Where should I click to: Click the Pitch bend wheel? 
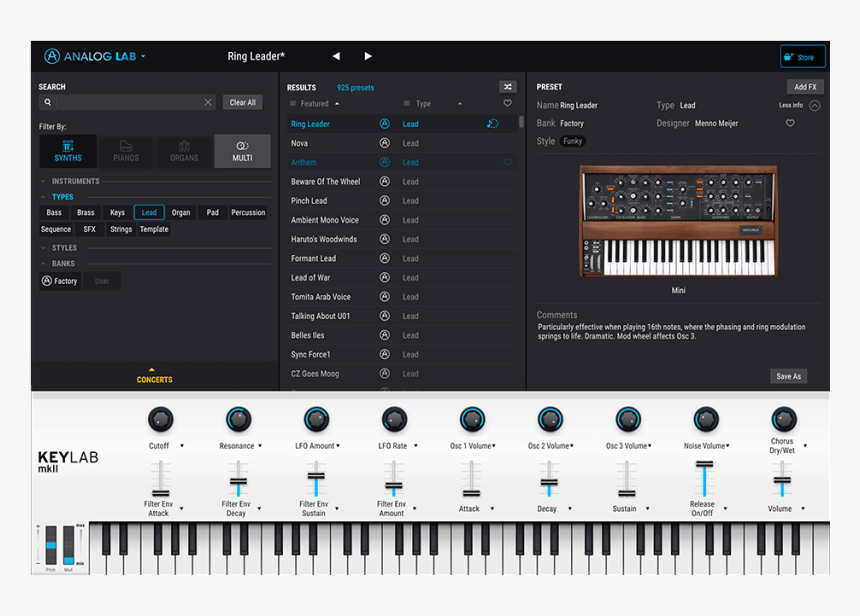click(x=51, y=545)
